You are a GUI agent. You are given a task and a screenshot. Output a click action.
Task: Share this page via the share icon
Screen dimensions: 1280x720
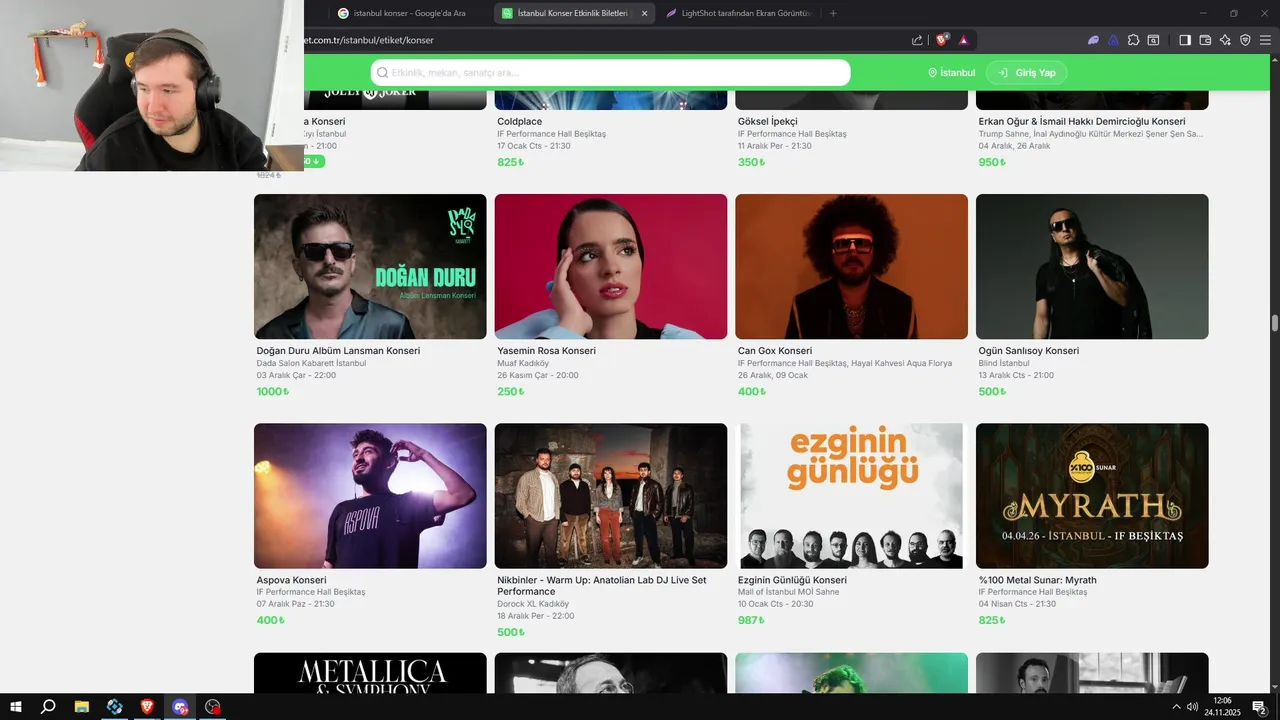[x=917, y=40]
